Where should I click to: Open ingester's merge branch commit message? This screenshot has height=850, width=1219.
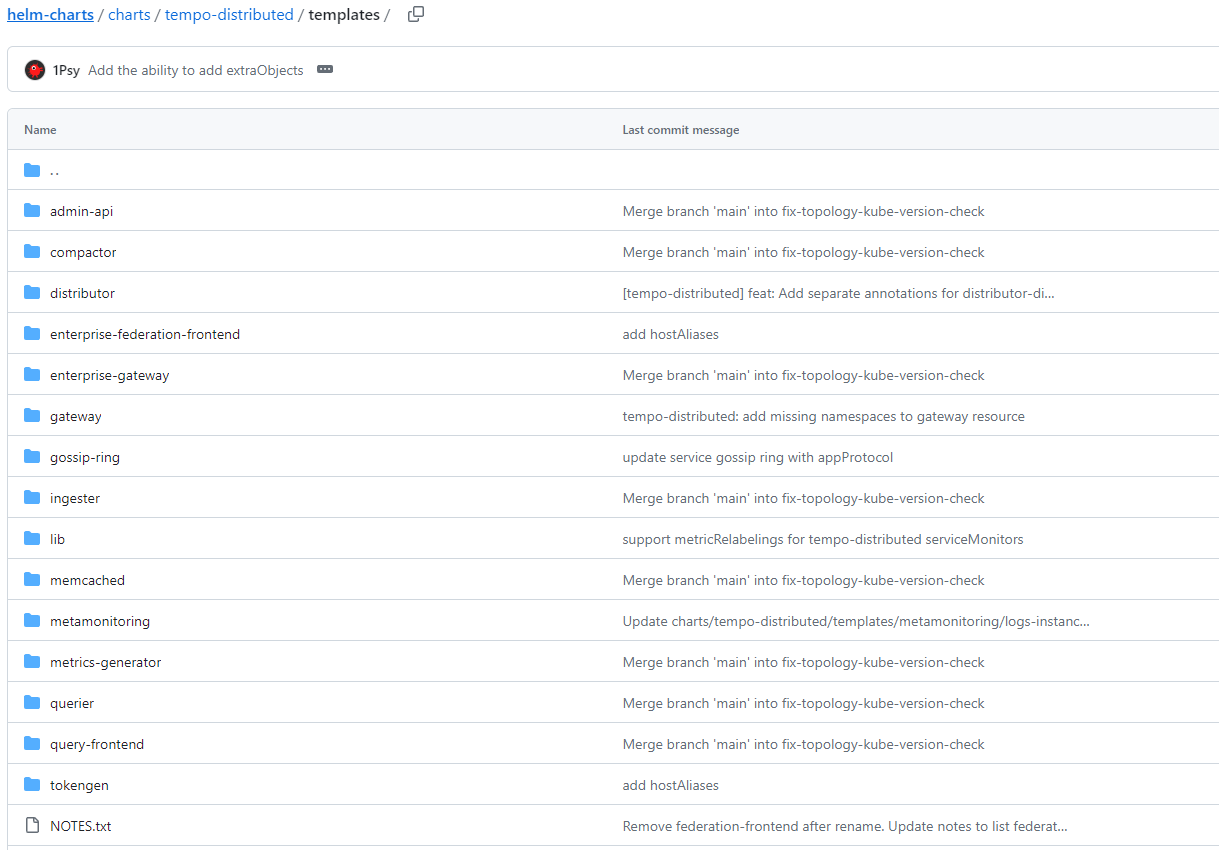point(803,498)
